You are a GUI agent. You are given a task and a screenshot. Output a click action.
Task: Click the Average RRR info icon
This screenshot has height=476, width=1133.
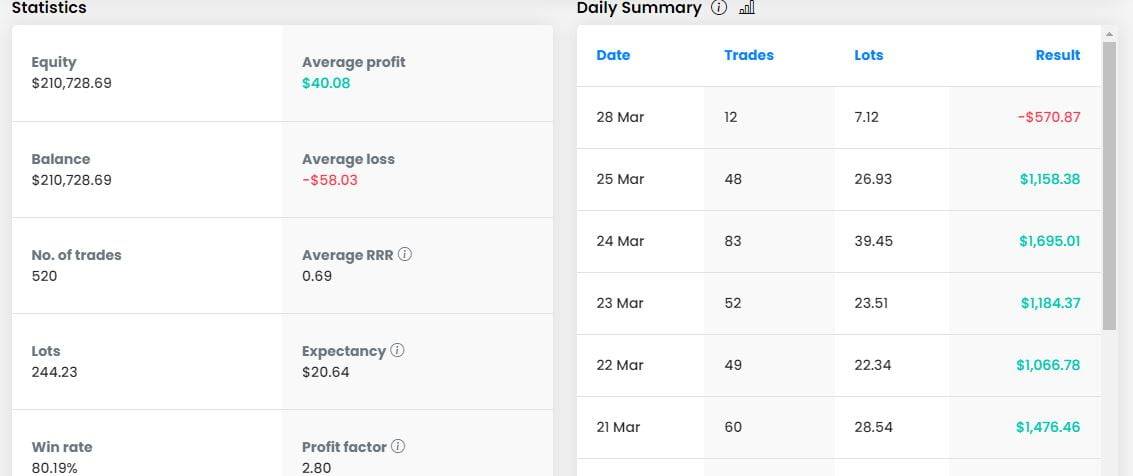coord(405,255)
